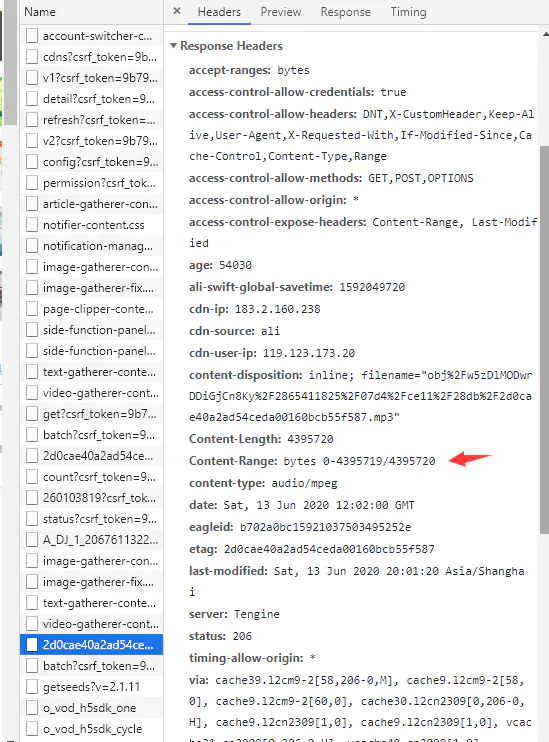The width and height of the screenshot is (549, 742).
Task: Click the scroll up arrow of headers panel
Action: coord(544,35)
